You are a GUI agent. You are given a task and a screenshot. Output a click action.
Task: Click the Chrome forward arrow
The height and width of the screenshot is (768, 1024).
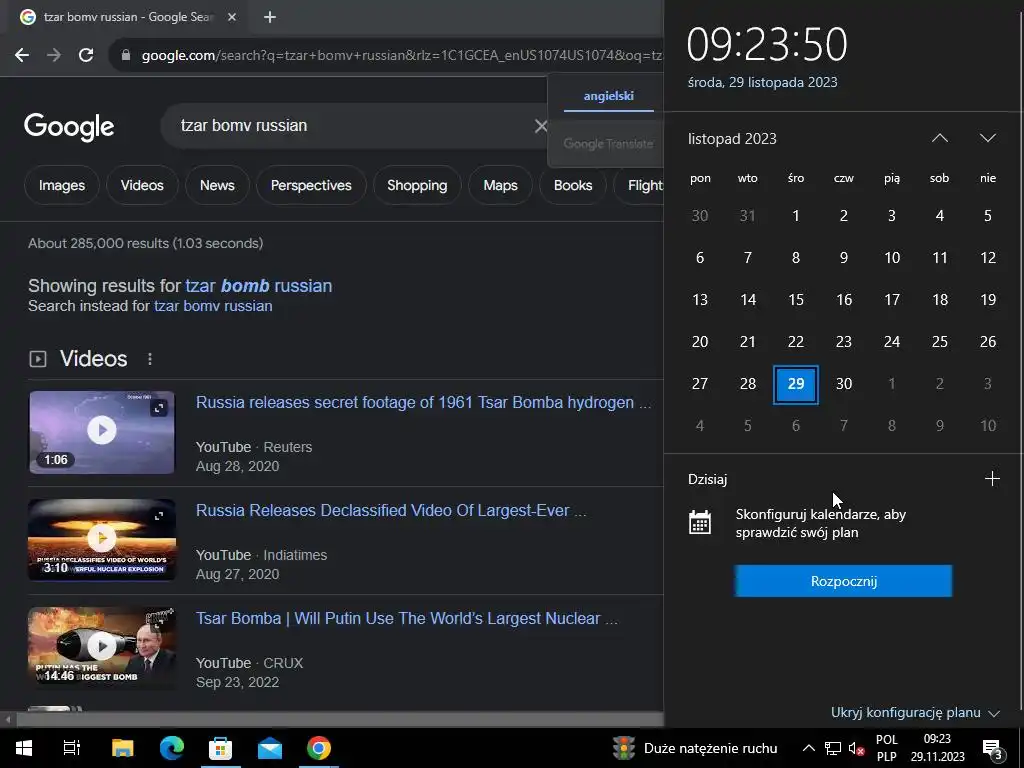[54, 55]
